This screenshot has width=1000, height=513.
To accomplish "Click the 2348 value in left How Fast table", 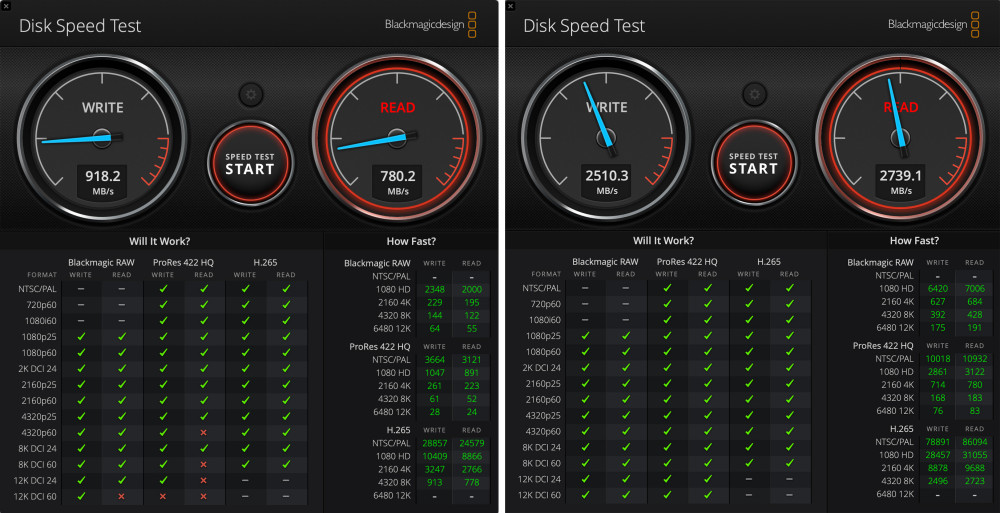I will coord(435,289).
